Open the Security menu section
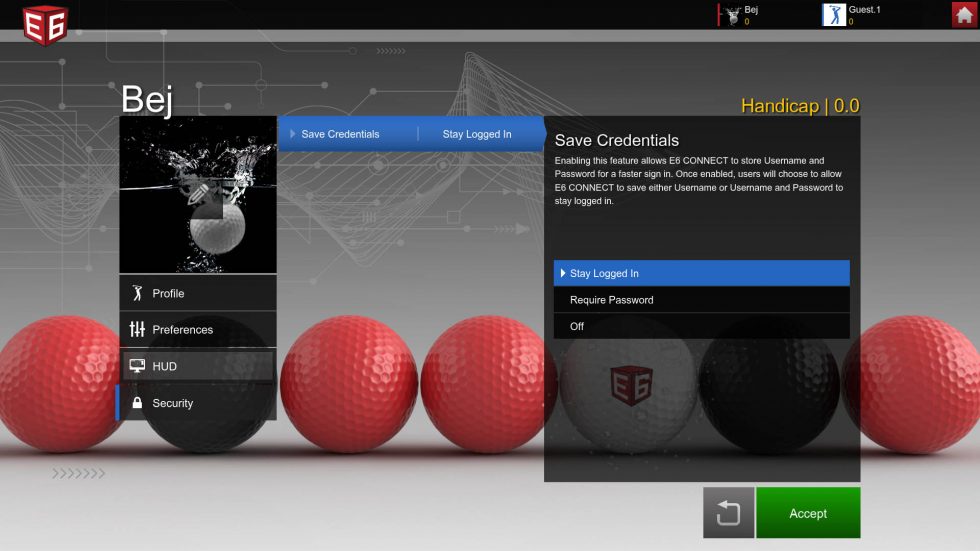Viewport: 980px width, 551px height. 198,403
